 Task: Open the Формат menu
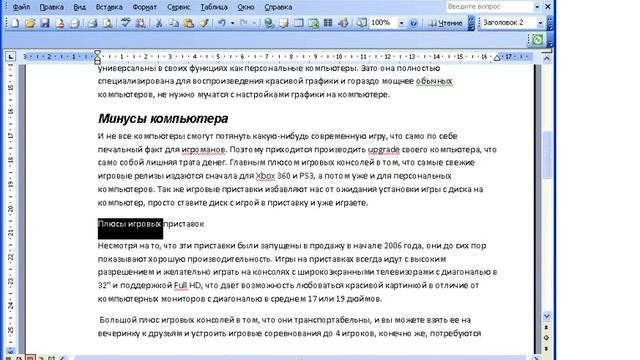(x=144, y=7)
